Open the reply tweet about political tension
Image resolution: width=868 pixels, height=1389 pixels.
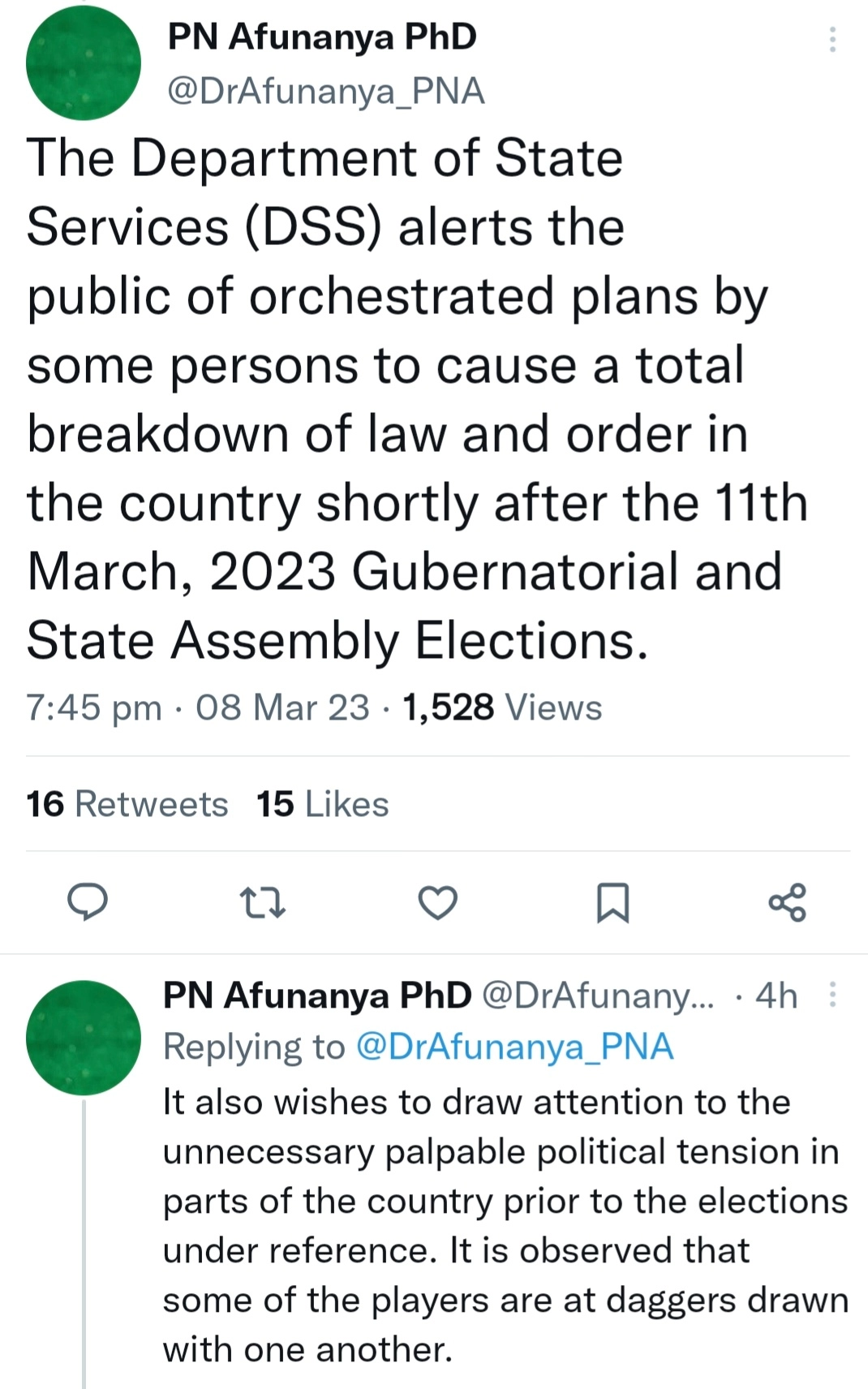tap(505, 1225)
